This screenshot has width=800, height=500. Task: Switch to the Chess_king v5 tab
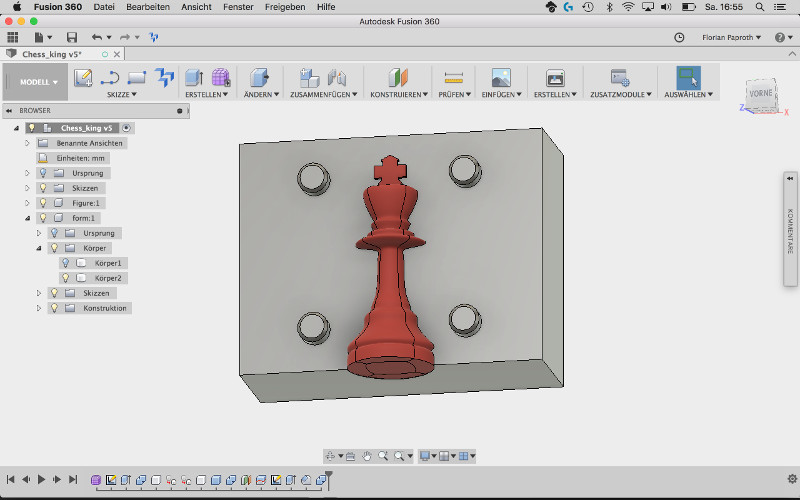click(x=50, y=54)
